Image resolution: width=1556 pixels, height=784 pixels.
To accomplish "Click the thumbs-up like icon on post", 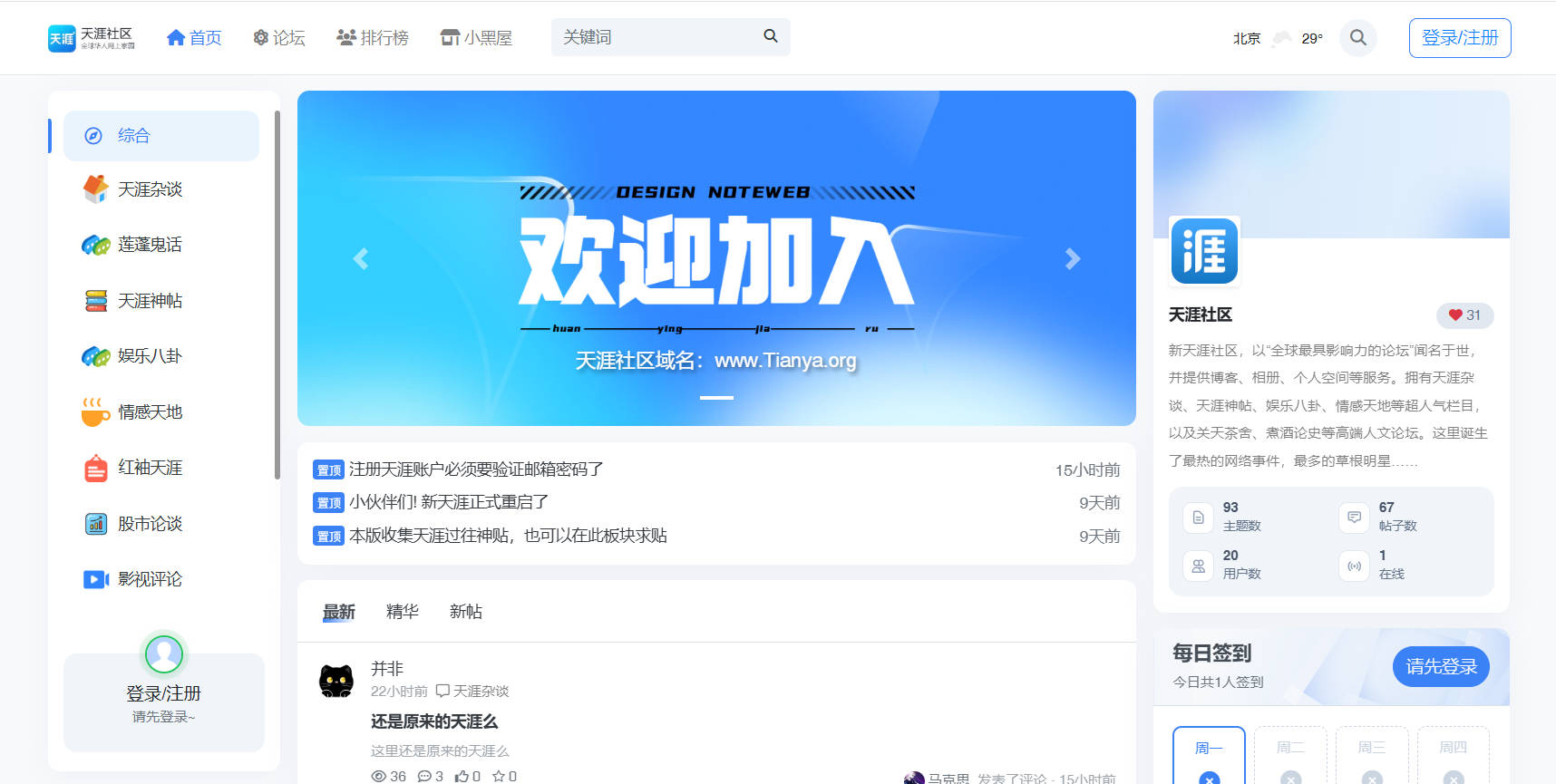I will point(462,777).
